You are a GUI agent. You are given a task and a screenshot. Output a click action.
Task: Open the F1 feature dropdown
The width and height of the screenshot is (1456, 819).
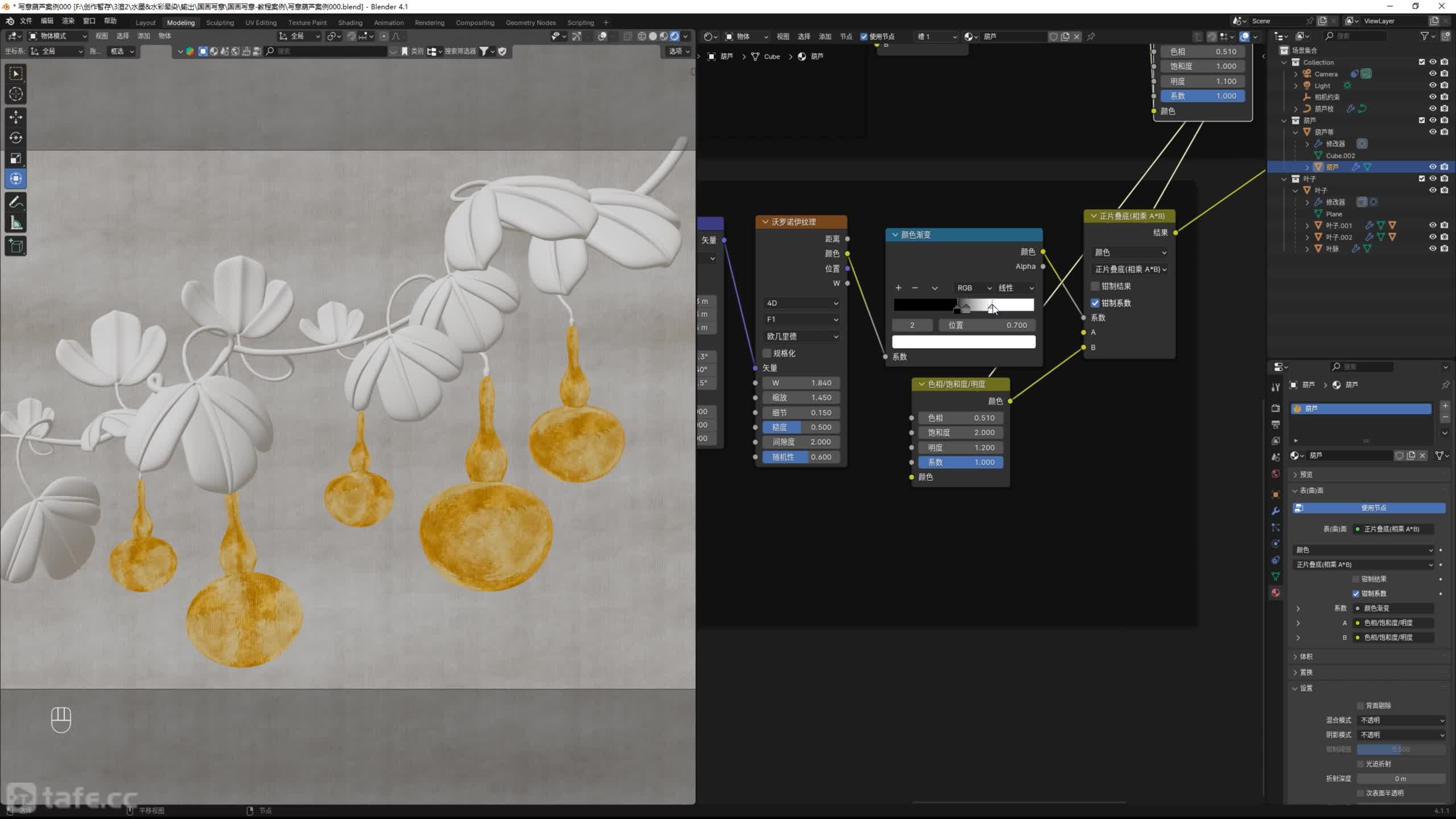[x=801, y=320]
